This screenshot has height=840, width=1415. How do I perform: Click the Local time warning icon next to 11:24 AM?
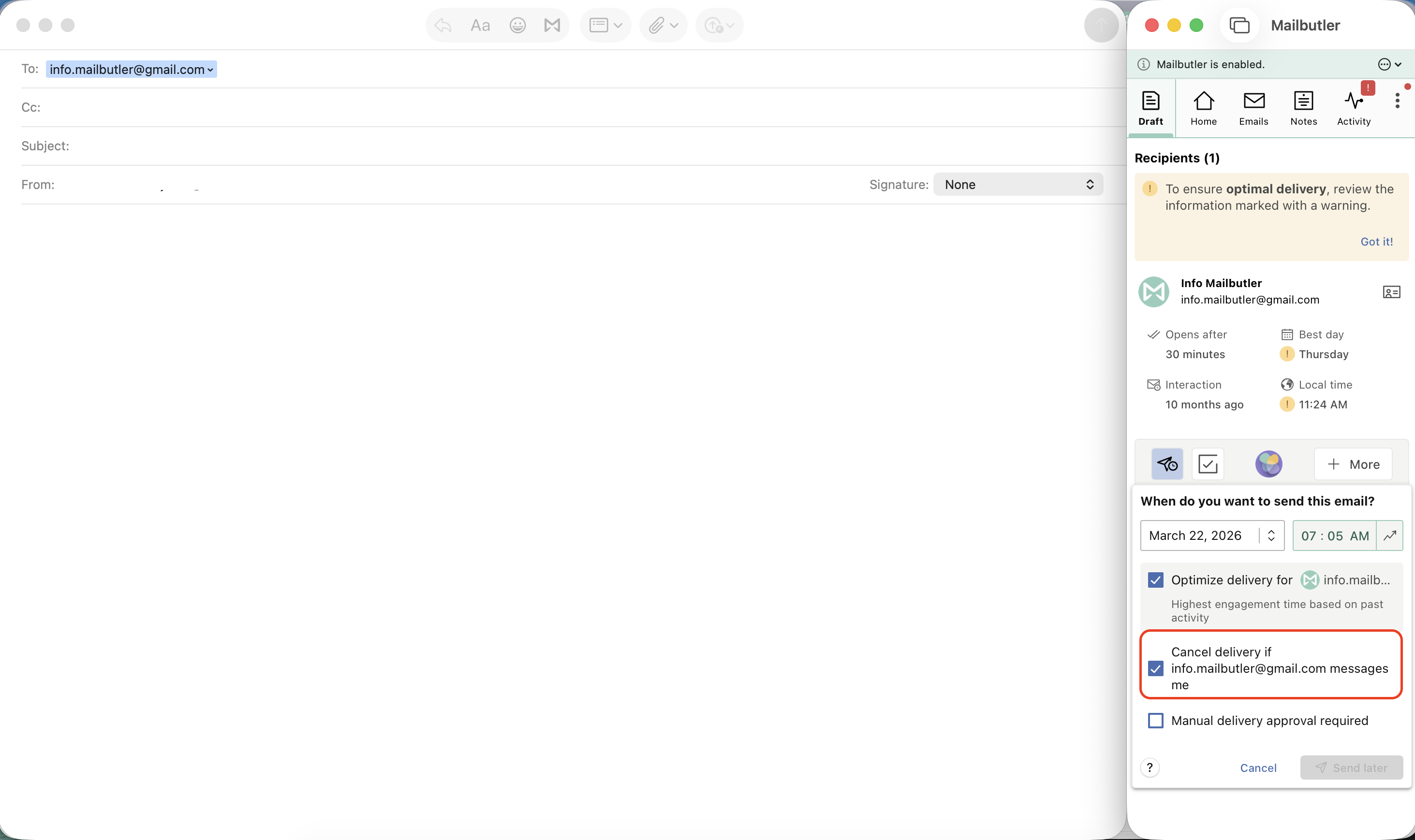[x=1287, y=404]
